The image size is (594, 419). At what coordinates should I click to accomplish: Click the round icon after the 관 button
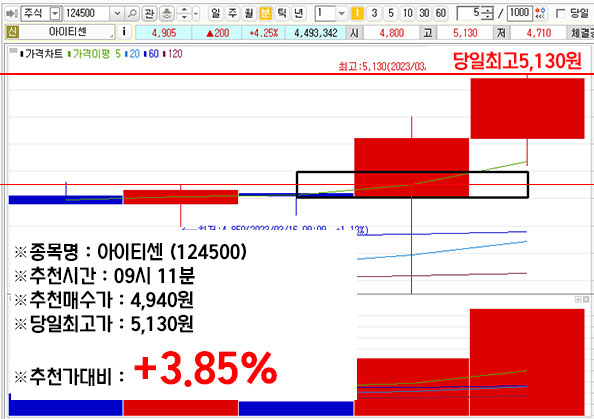click(167, 14)
